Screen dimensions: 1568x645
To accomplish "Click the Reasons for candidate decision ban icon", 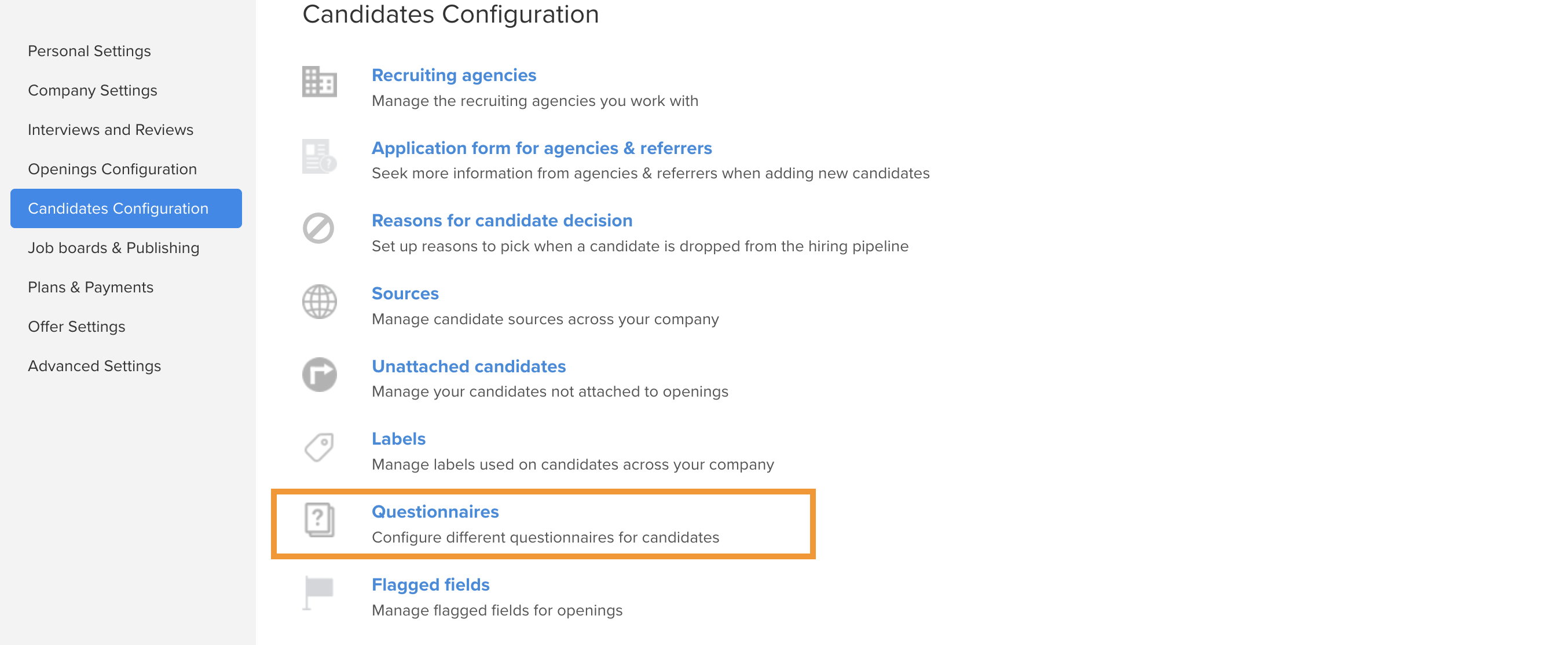I will click(x=318, y=229).
